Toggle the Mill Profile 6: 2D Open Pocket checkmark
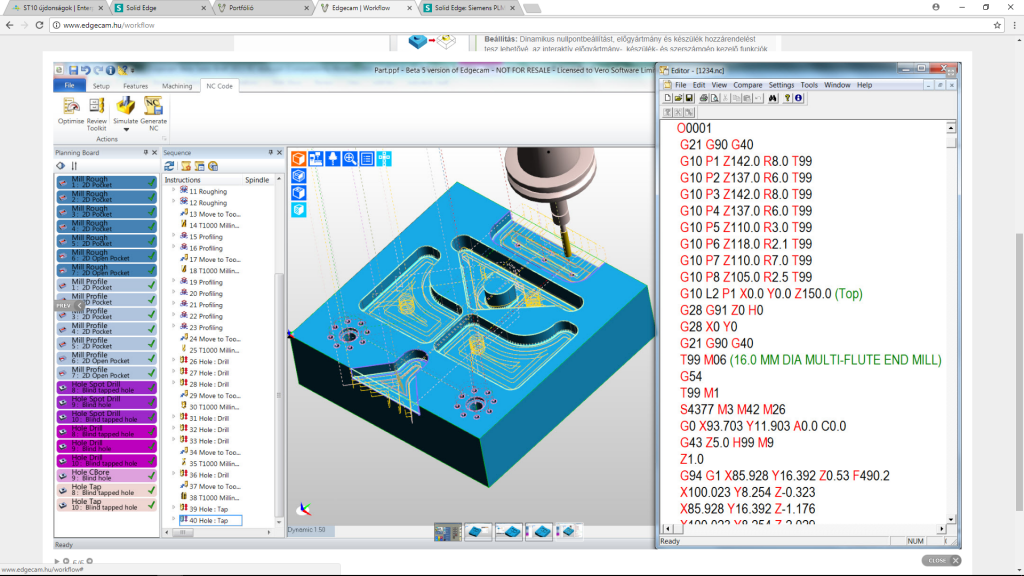1024x576 pixels. pos(152,358)
